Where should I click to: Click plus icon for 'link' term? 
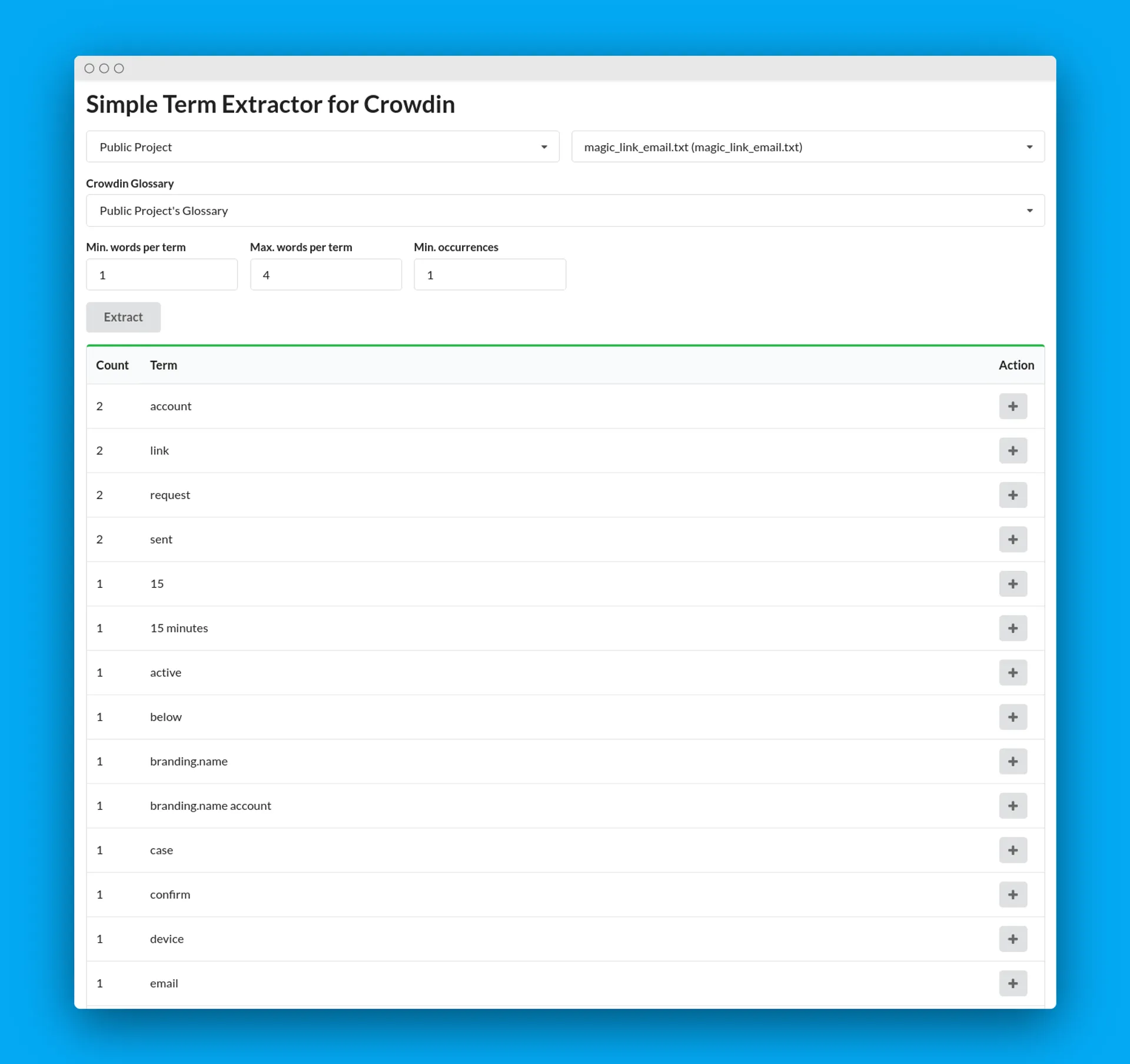[1012, 450]
